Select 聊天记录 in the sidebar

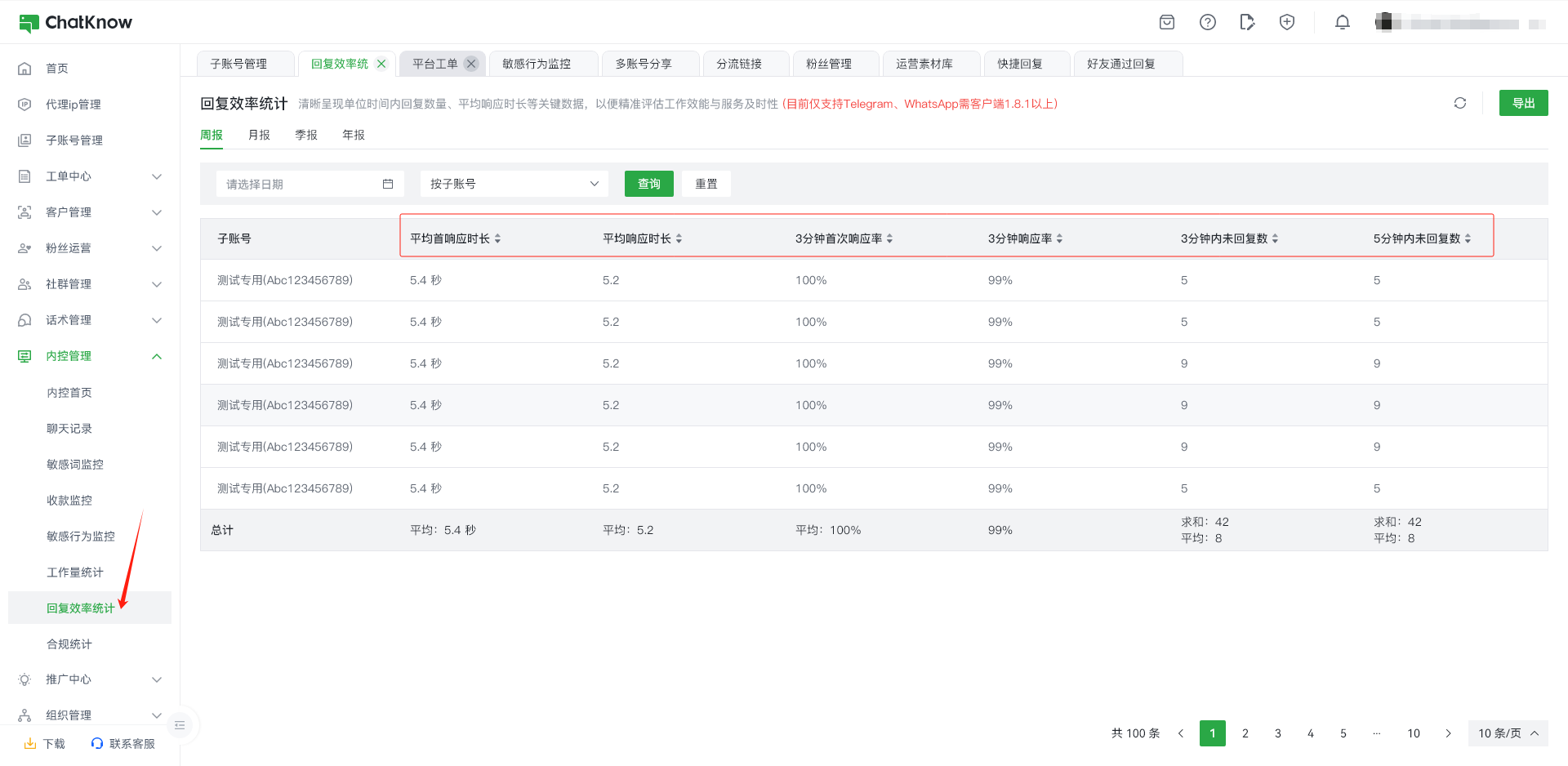coord(69,429)
